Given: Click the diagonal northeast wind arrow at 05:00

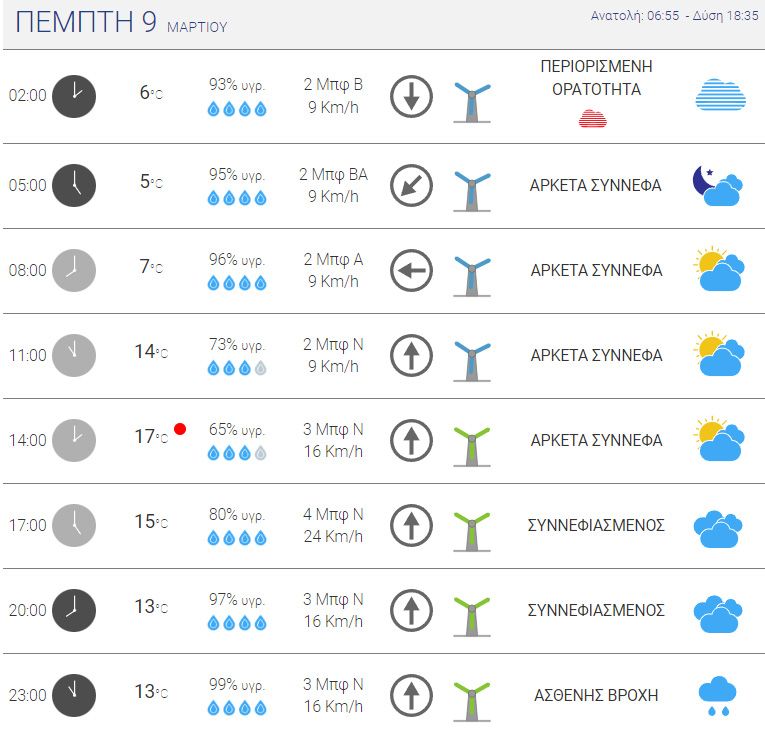Looking at the screenshot, I should coord(411,186).
